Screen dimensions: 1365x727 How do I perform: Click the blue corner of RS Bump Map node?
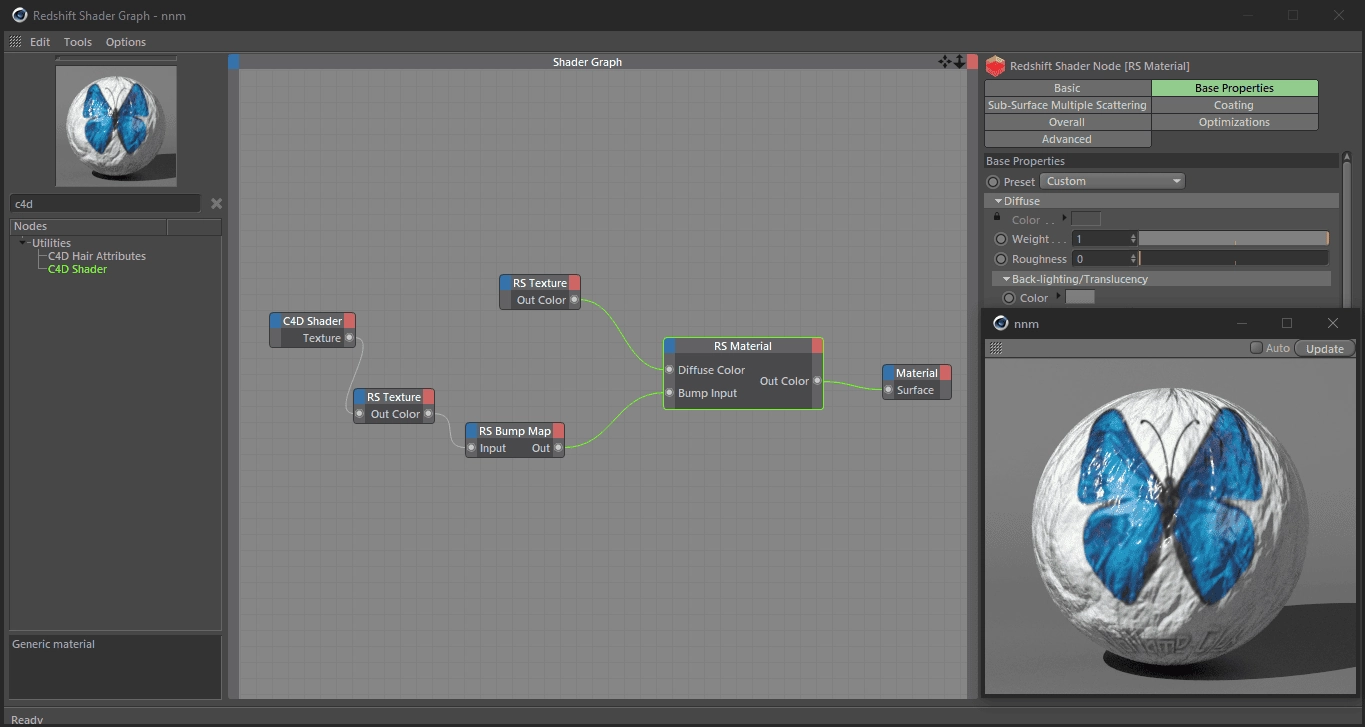point(471,430)
